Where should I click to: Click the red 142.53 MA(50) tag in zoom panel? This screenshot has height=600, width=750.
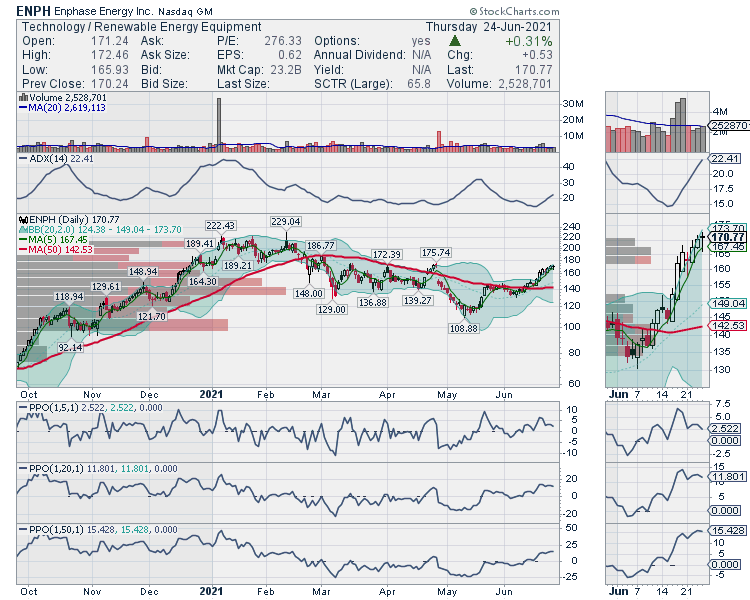727,325
